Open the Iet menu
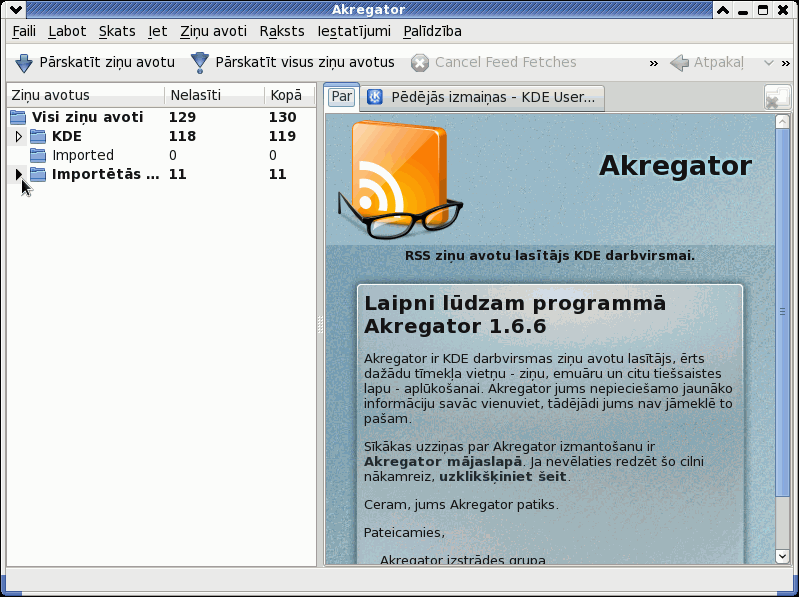Screen dimensions: 799x597 (x=157, y=32)
